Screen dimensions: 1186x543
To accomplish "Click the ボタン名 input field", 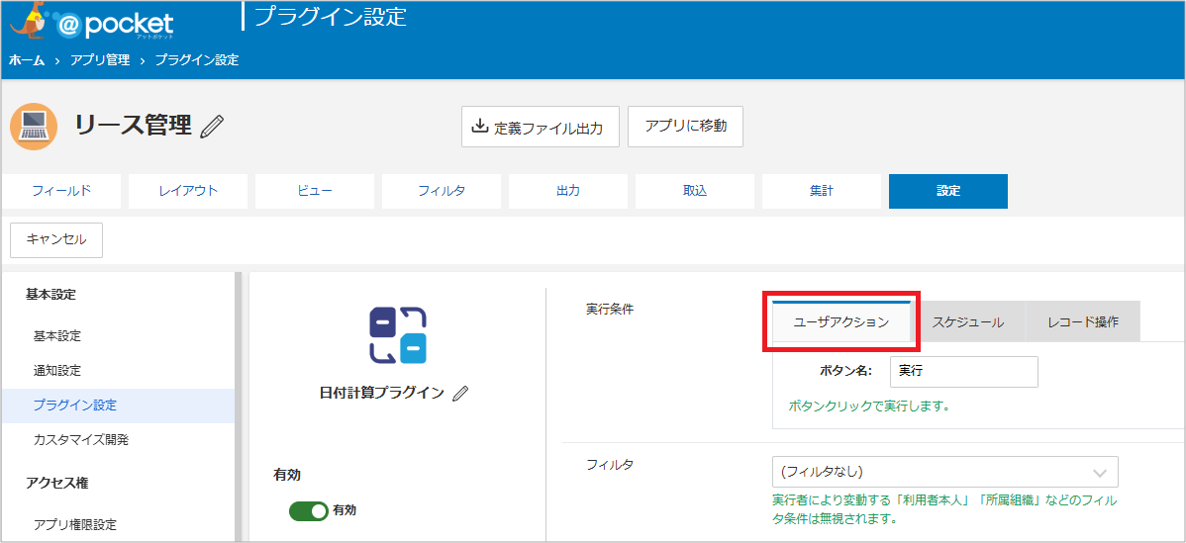I will pos(963,371).
